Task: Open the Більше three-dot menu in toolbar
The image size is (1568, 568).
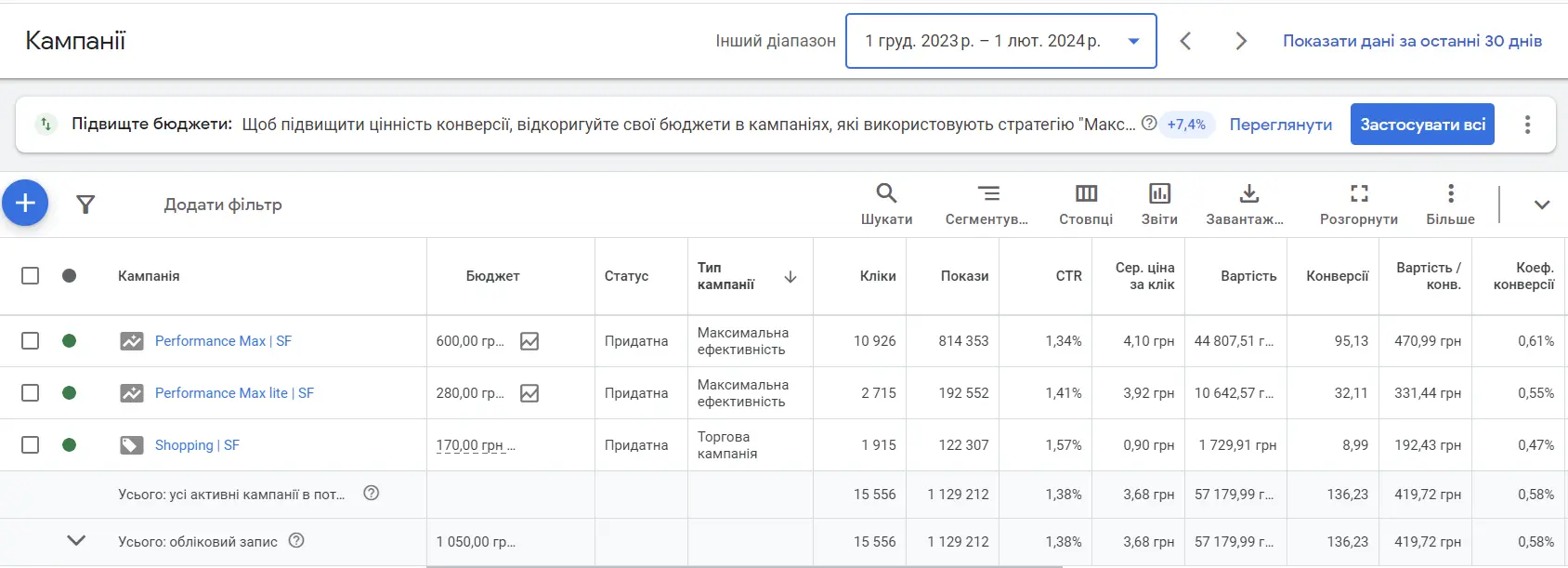Action: point(1450,204)
